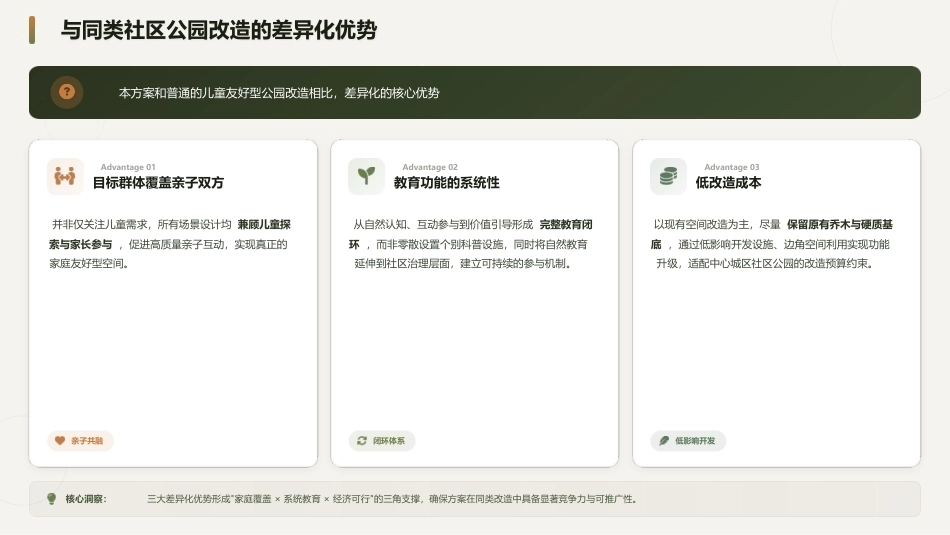Click the heart icon in 亲子共融 tag

click(59, 440)
